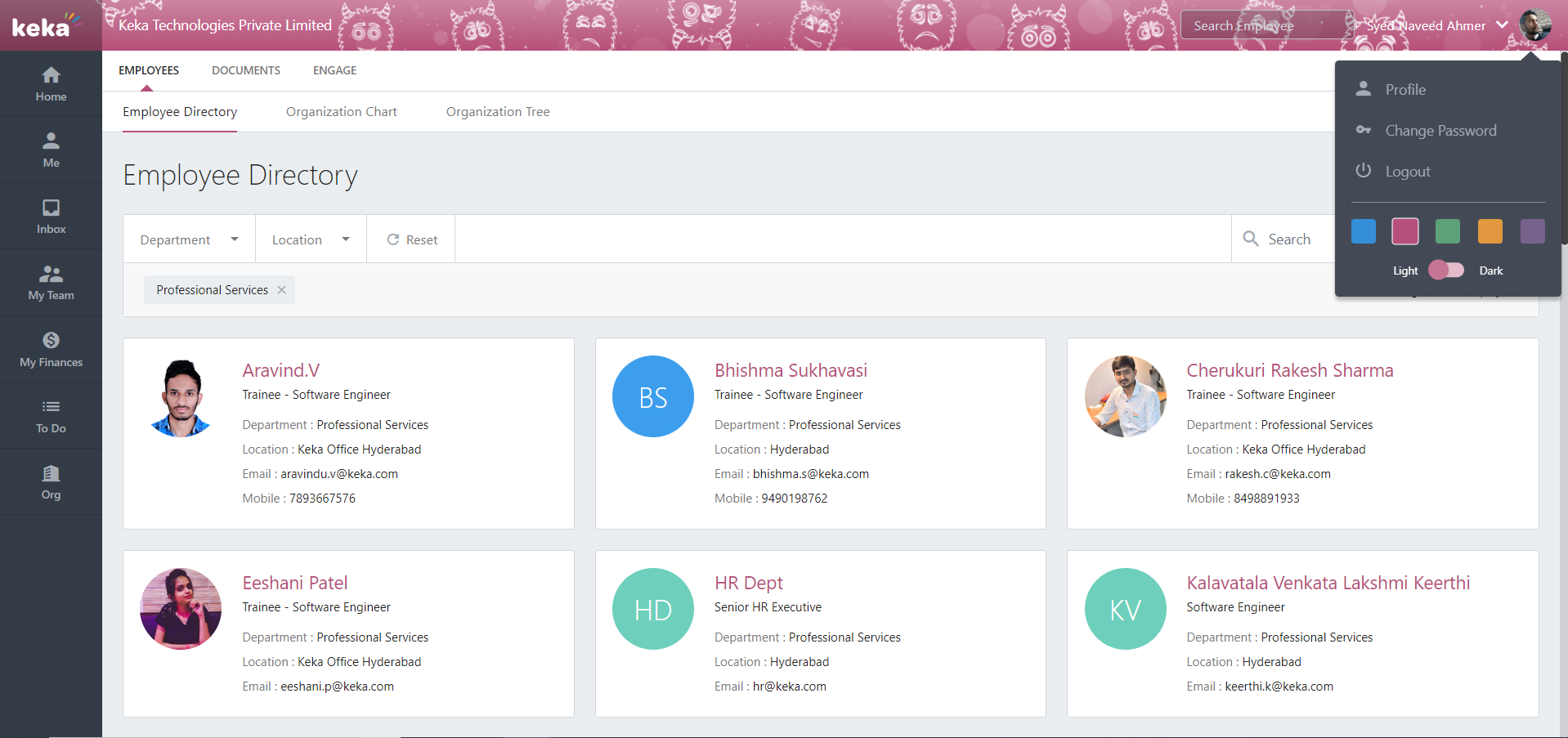Open the HR Dept name link
Viewport: 1568px width, 738px height.
pyautogui.click(x=749, y=583)
